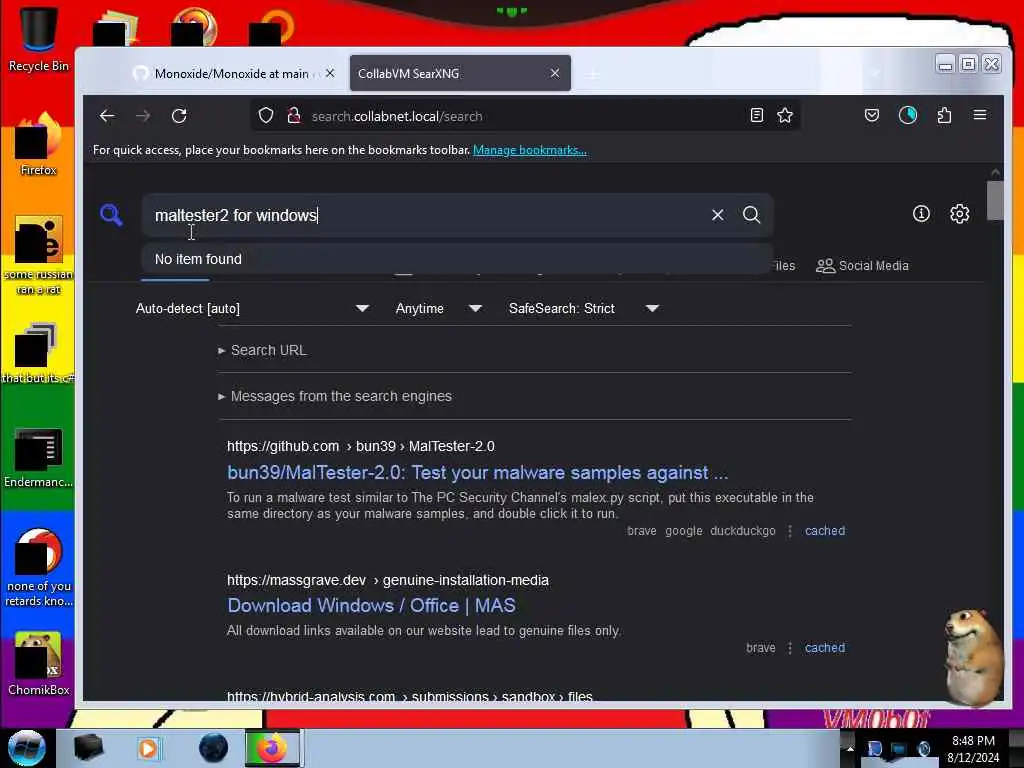Open a new tab with the plus button
This screenshot has width=1024, height=768.
pos(592,74)
